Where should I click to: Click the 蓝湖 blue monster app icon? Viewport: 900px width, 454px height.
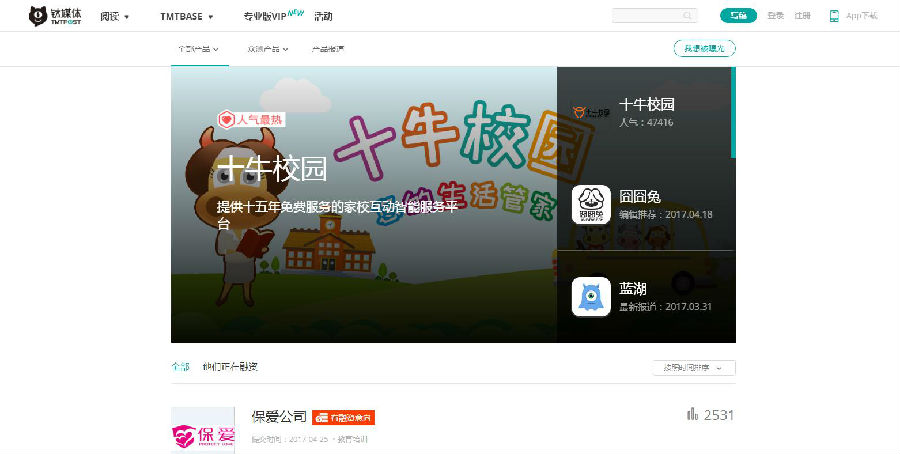591,297
